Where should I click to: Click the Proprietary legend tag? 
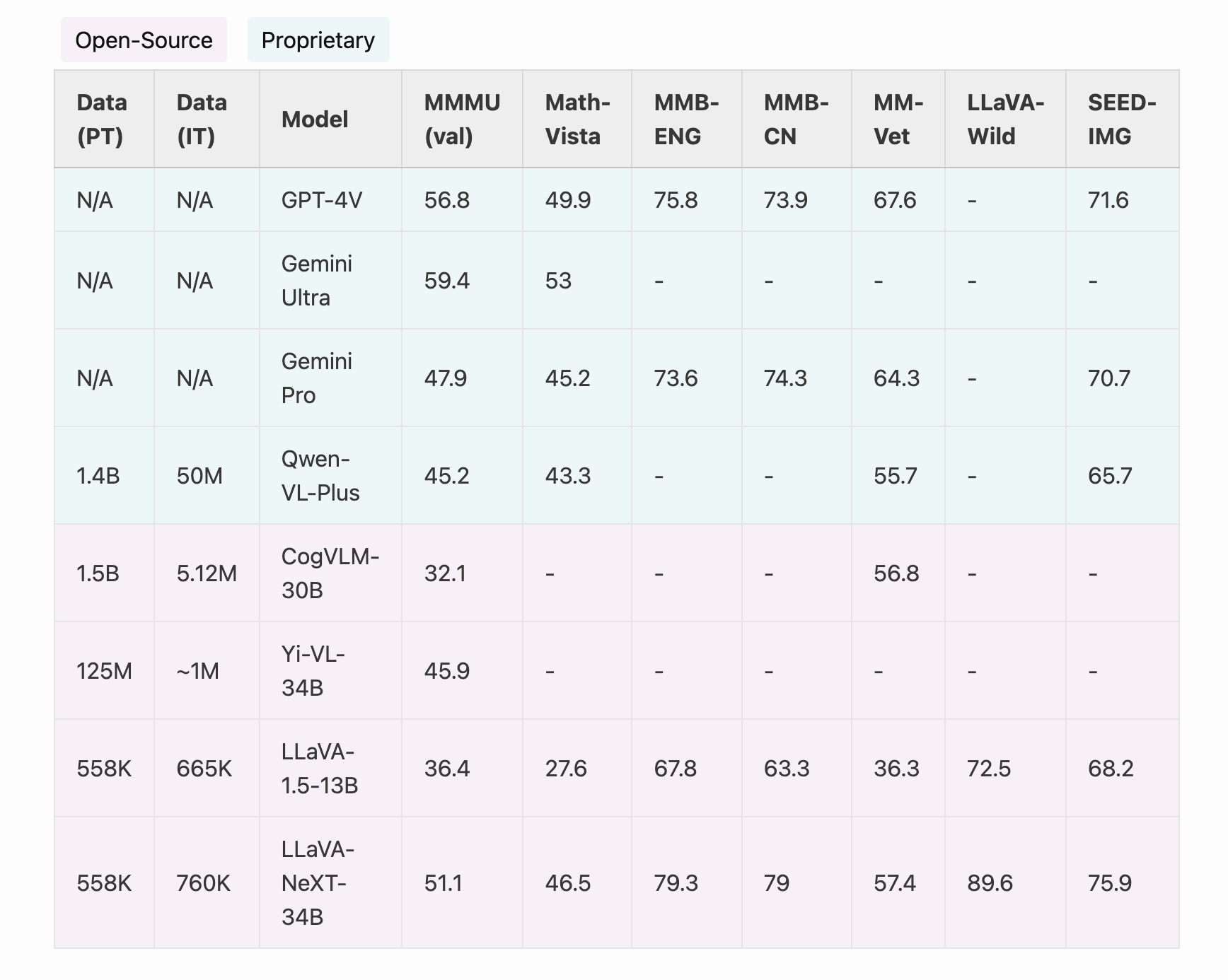coord(318,40)
